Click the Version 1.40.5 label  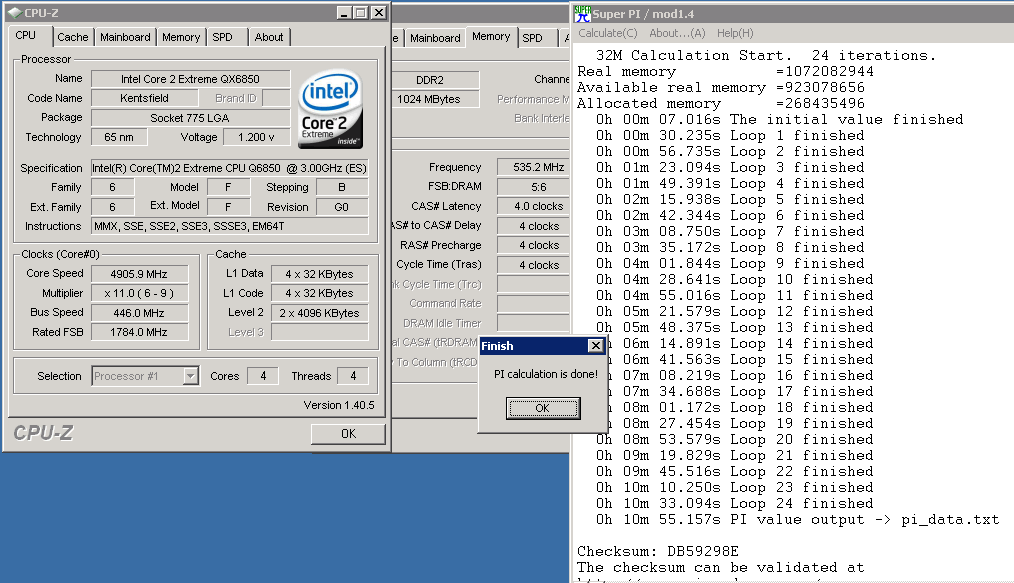click(x=339, y=405)
